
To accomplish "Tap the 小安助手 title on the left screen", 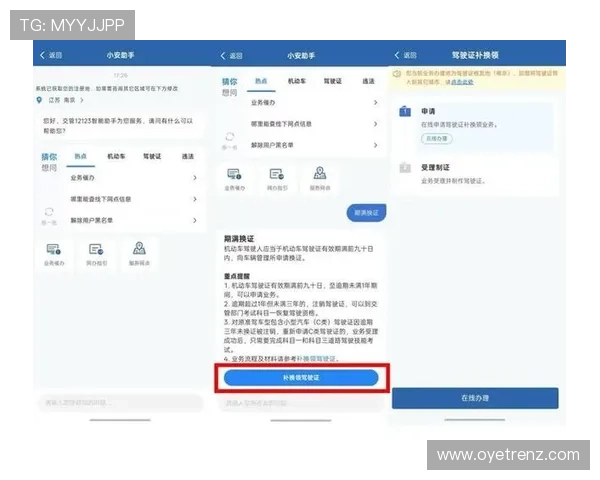I will coord(120,55).
